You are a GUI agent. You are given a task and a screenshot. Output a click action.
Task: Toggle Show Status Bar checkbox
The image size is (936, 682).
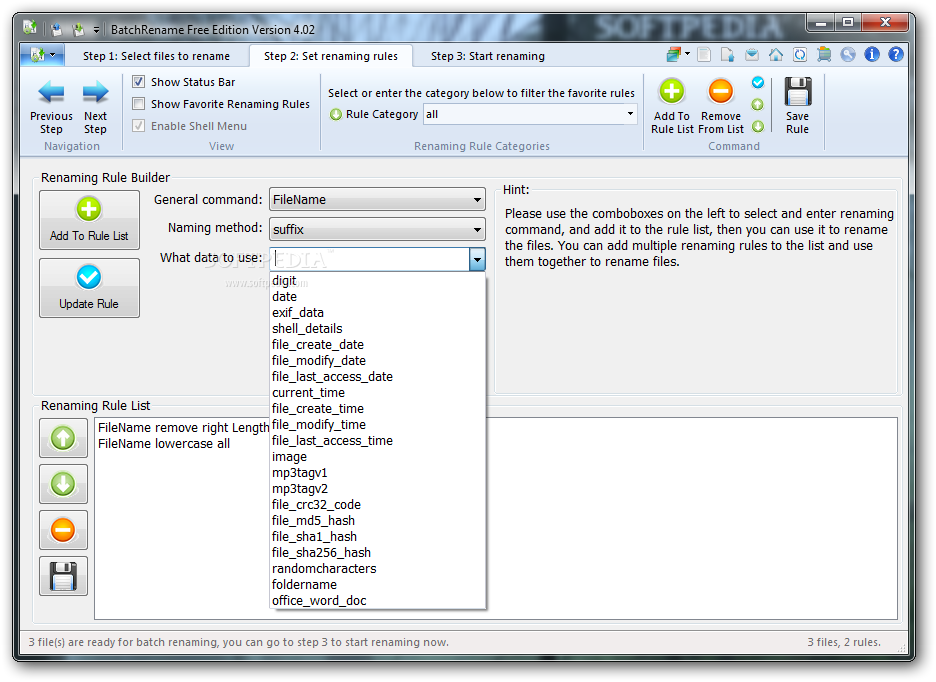138,82
